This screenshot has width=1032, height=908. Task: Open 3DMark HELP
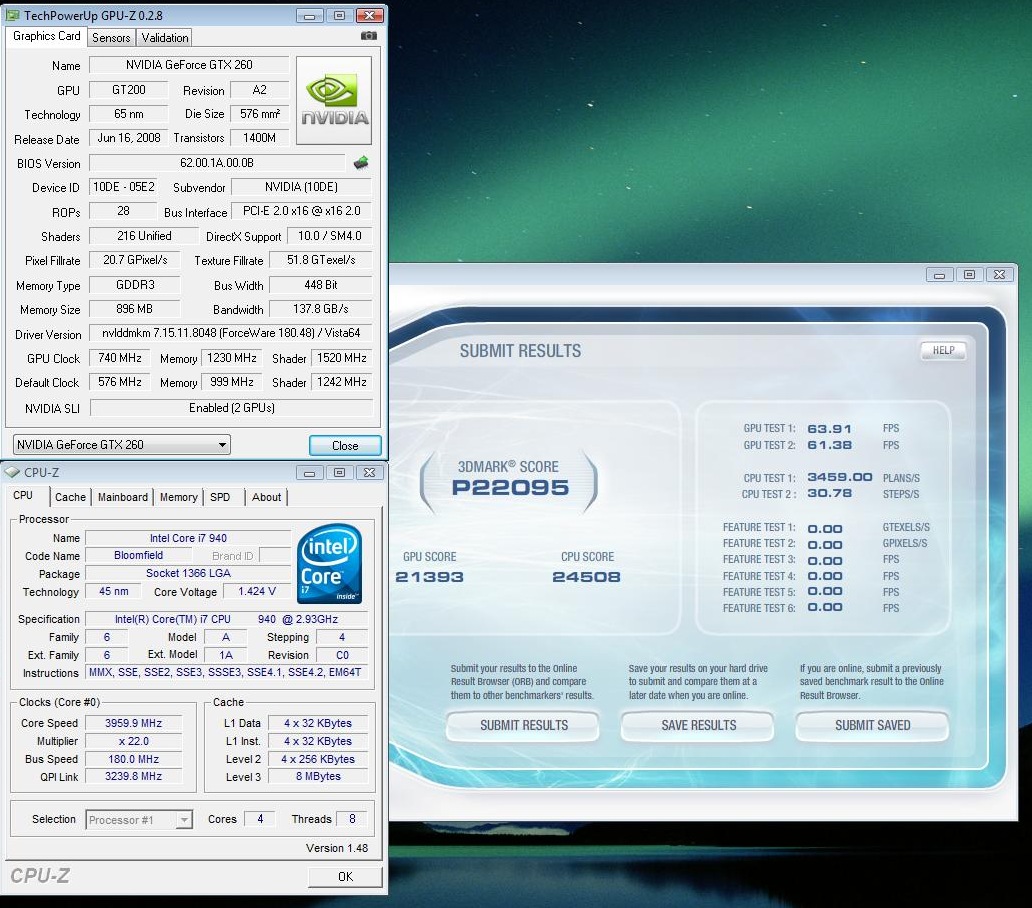943,350
